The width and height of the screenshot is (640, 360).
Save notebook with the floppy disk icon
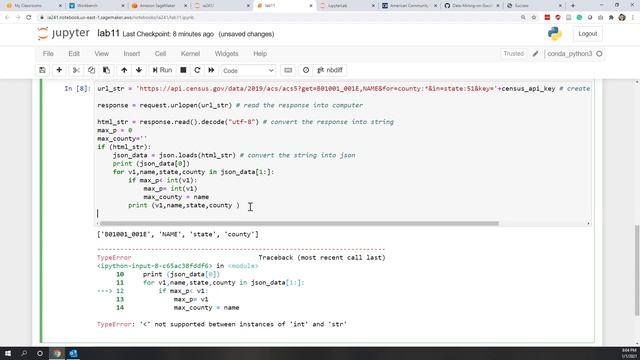pyautogui.click(x=42, y=70)
